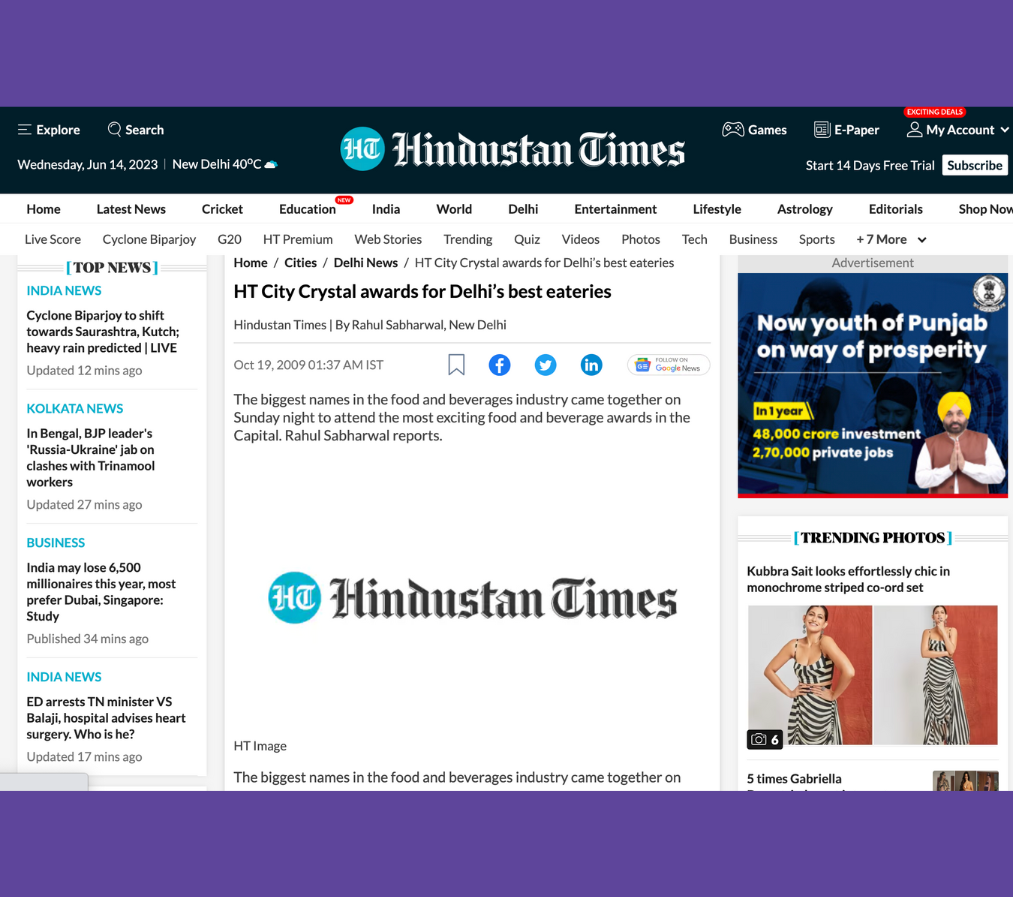Expand the My Account dropdown arrow
The height and width of the screenshot is (897, 1013).
[1004, 130]
